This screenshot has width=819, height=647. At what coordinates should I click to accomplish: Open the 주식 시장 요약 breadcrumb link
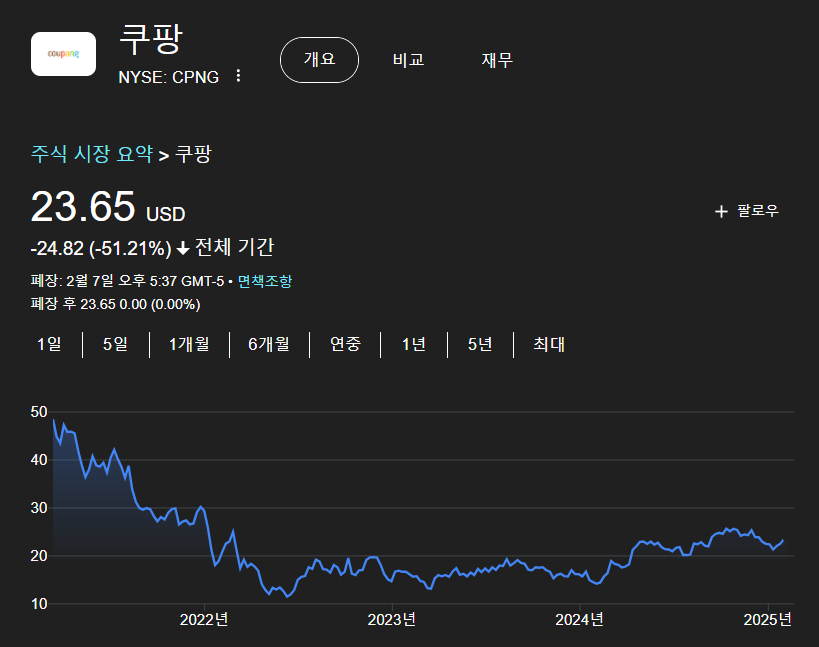[x=92, y=154]
